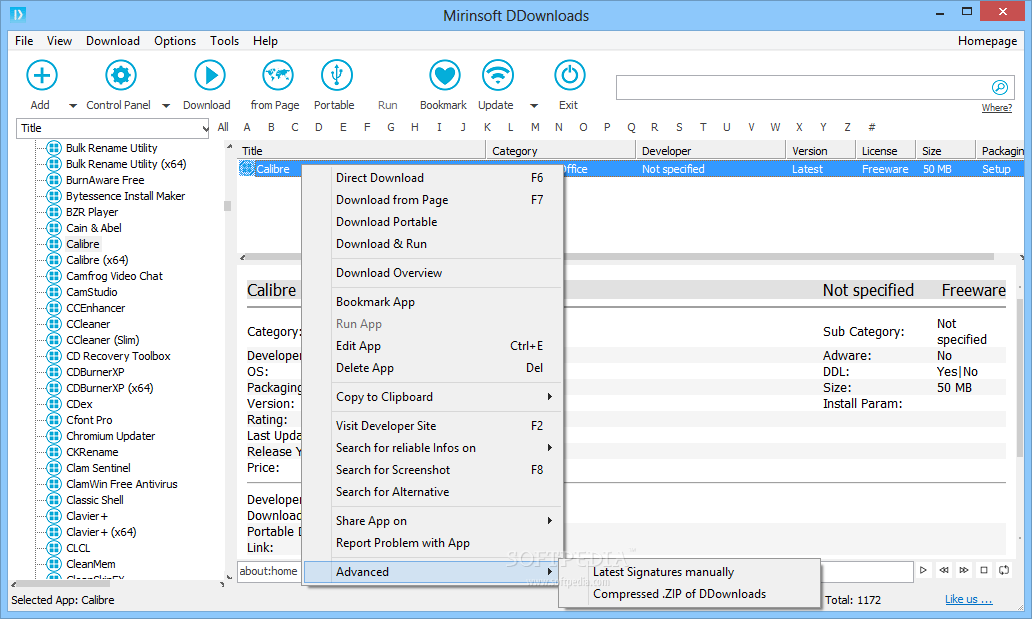The height and width of the screenshot is (619, 1032).
Task: Select ClamWin Free Antivirus in app list
Action: 122,484
